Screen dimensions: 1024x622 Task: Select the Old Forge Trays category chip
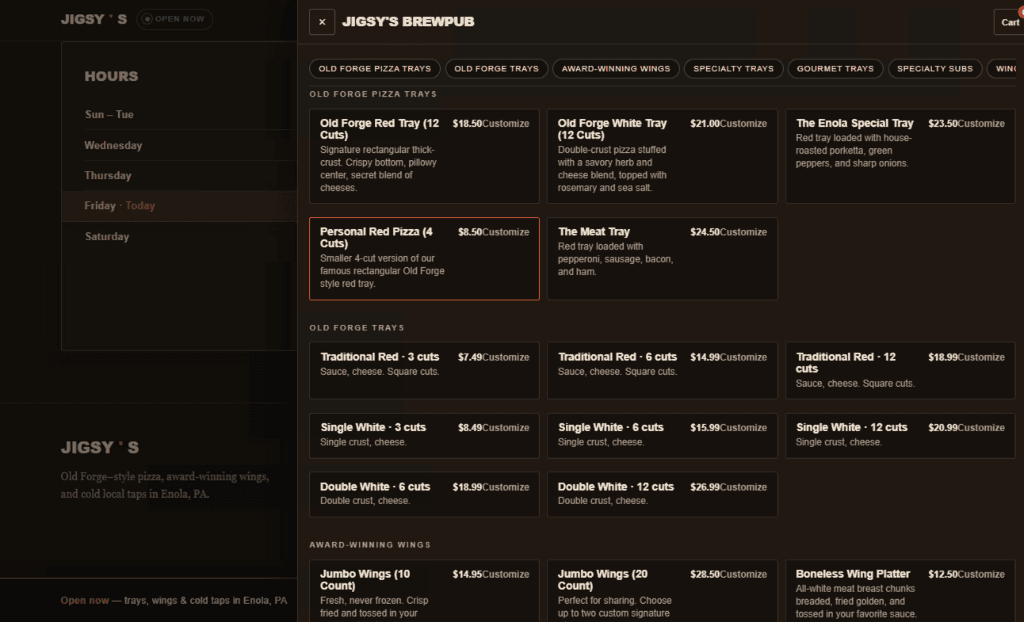pyautogui.click(x=496, y=69)
